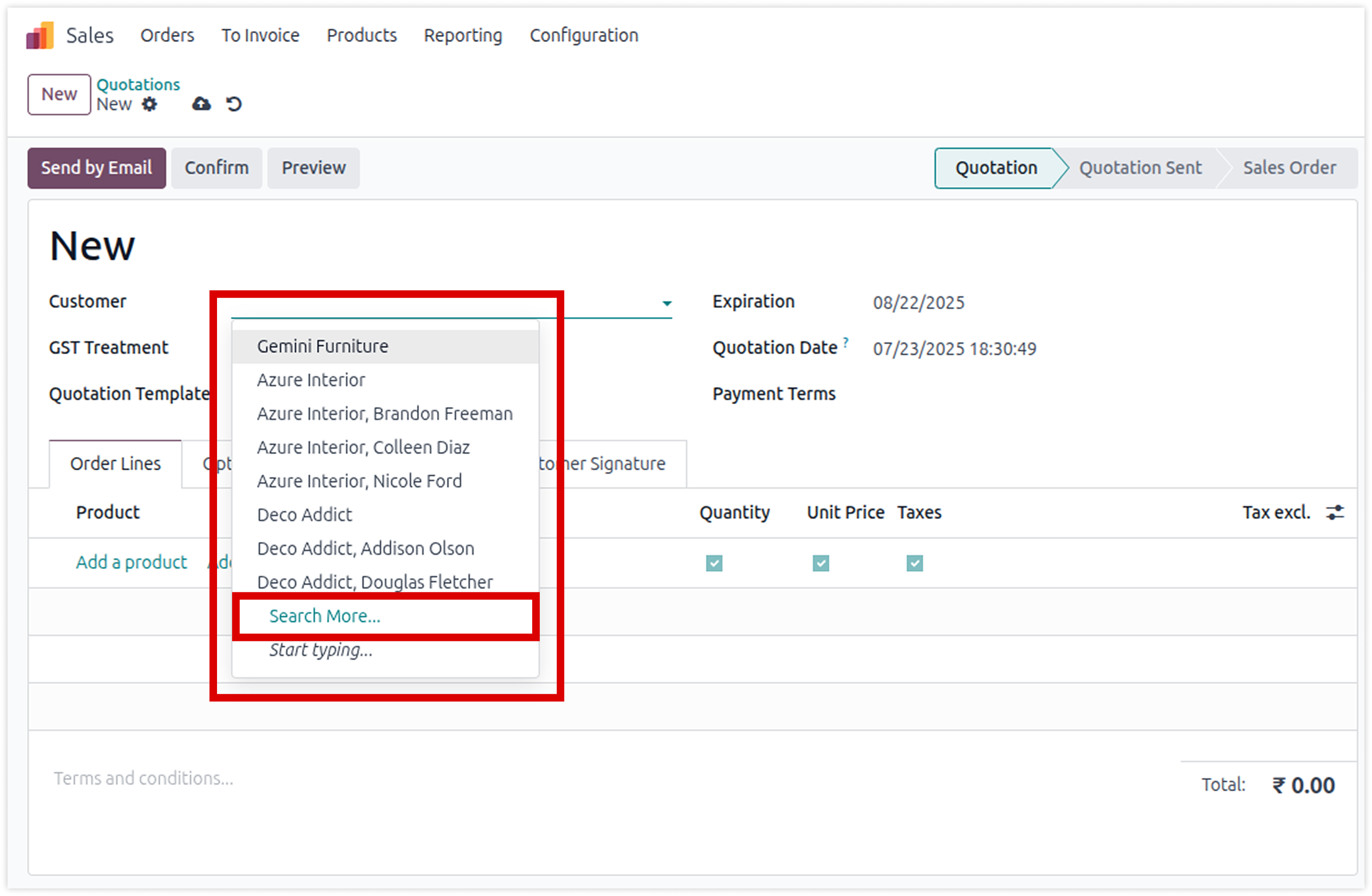Select Deco Addict, Douglas Fletcher
Screen dimensions: 1372x896
385,582
